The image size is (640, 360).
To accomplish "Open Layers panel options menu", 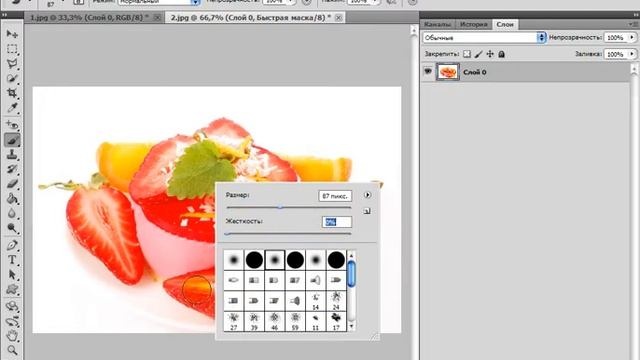I will [633, 24].
